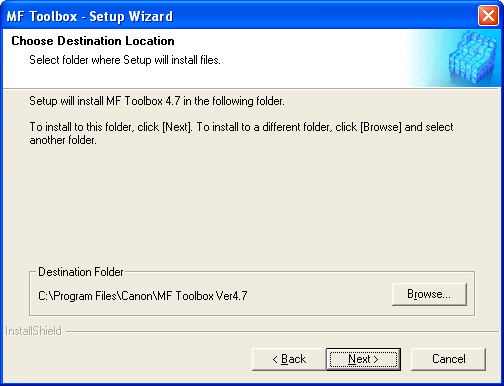Click the MF Toolbox - Setup Wizard title bar
The image size is (504, 386).
[x=240, y=16]
